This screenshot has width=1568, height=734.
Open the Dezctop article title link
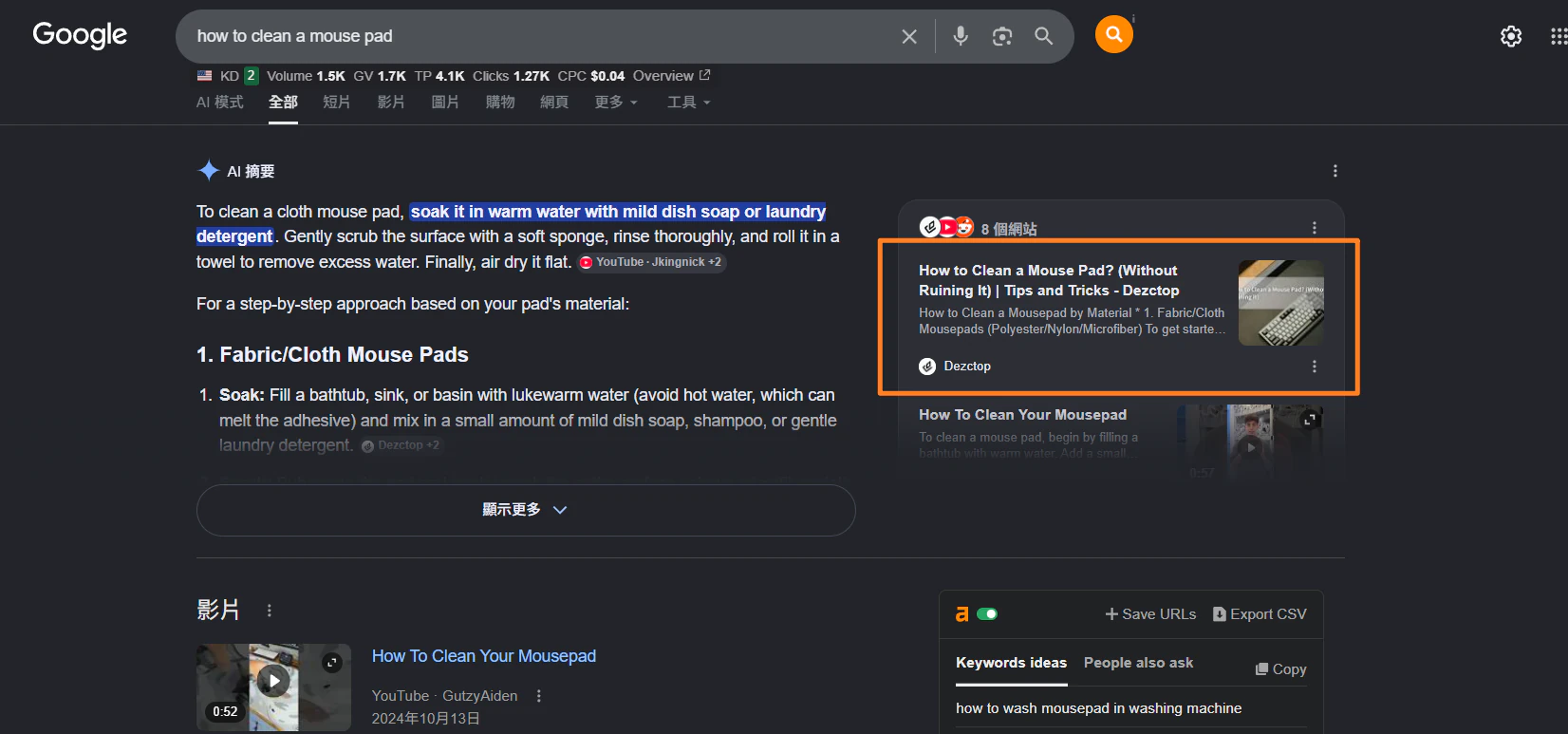[x=1049, y=280]
